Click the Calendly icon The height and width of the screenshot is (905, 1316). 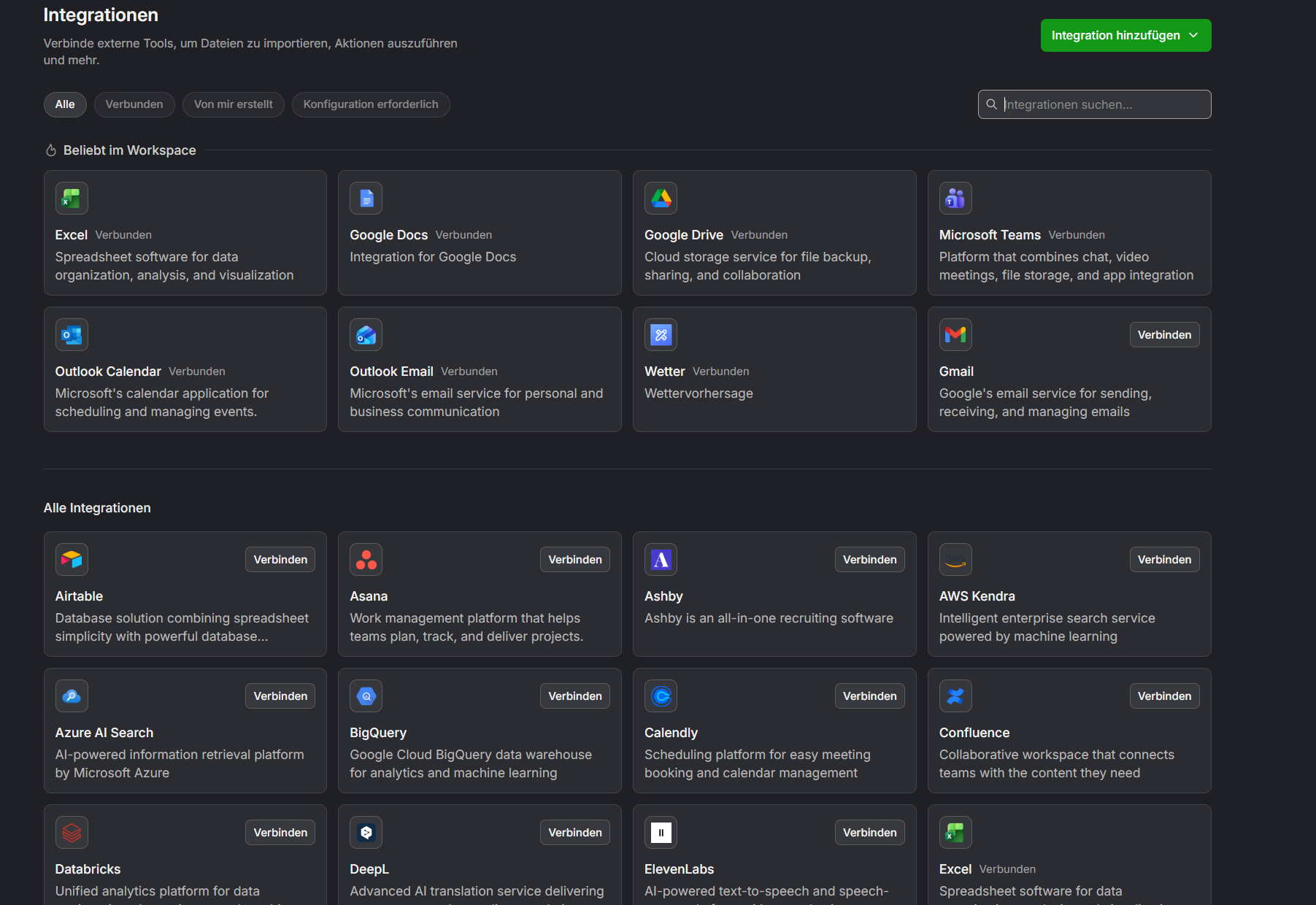661,696
